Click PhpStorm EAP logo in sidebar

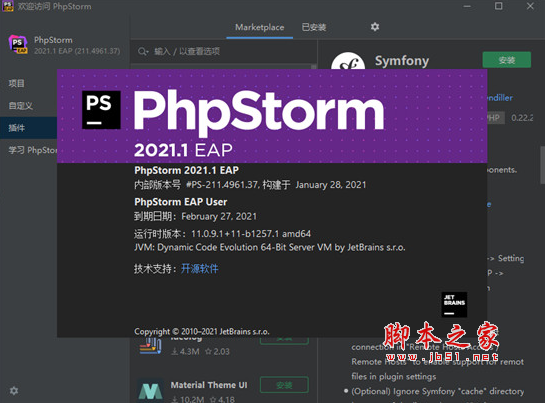pyautogui.click(x=18, y=45)
